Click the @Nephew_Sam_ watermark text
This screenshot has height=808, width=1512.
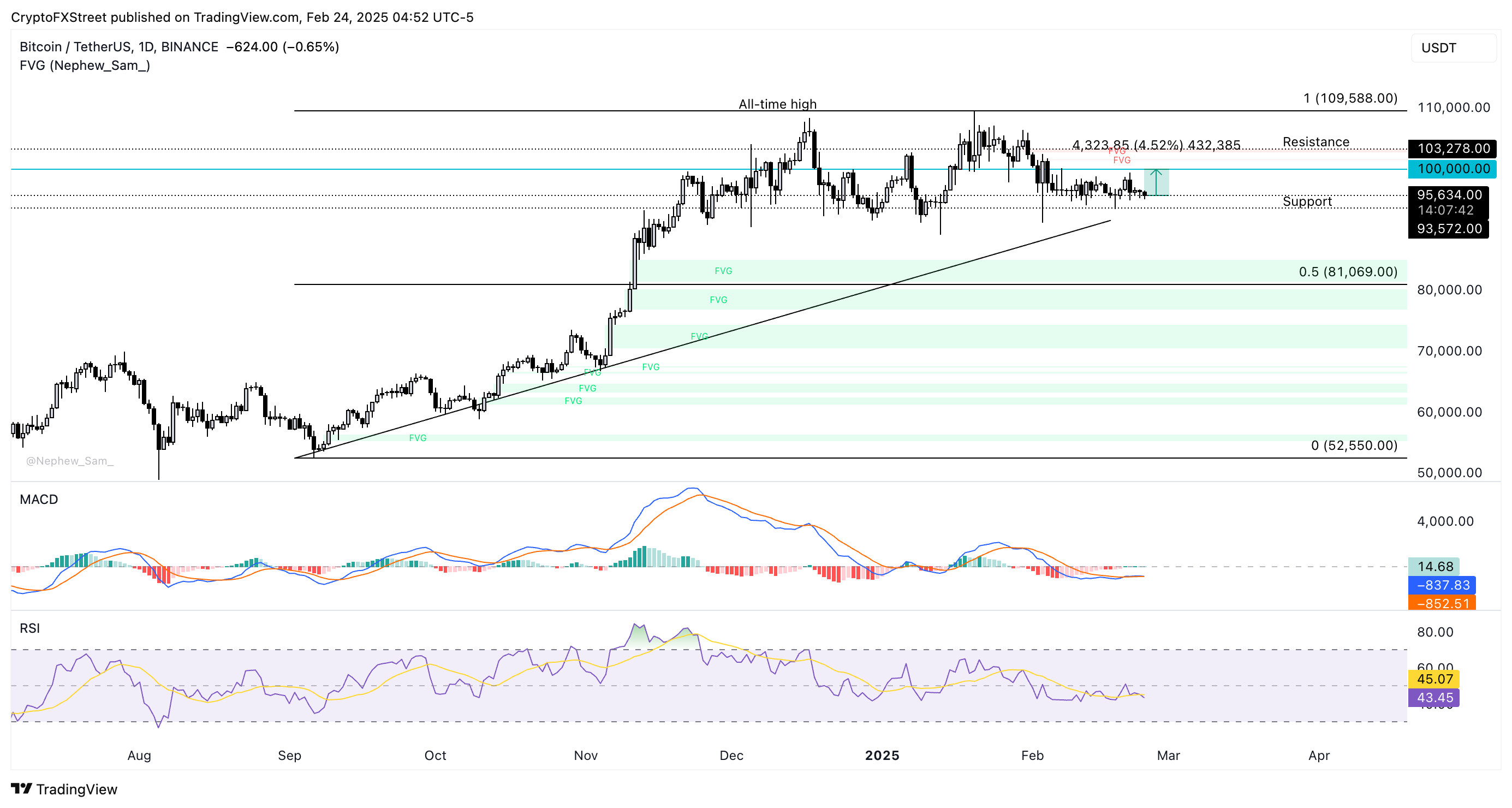click(x=70, y=461)
